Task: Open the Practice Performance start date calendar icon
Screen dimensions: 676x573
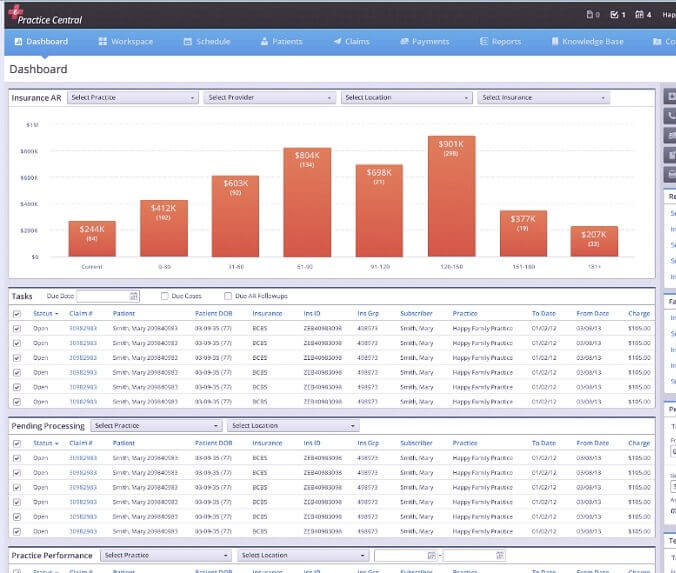Action: [431, 555]
